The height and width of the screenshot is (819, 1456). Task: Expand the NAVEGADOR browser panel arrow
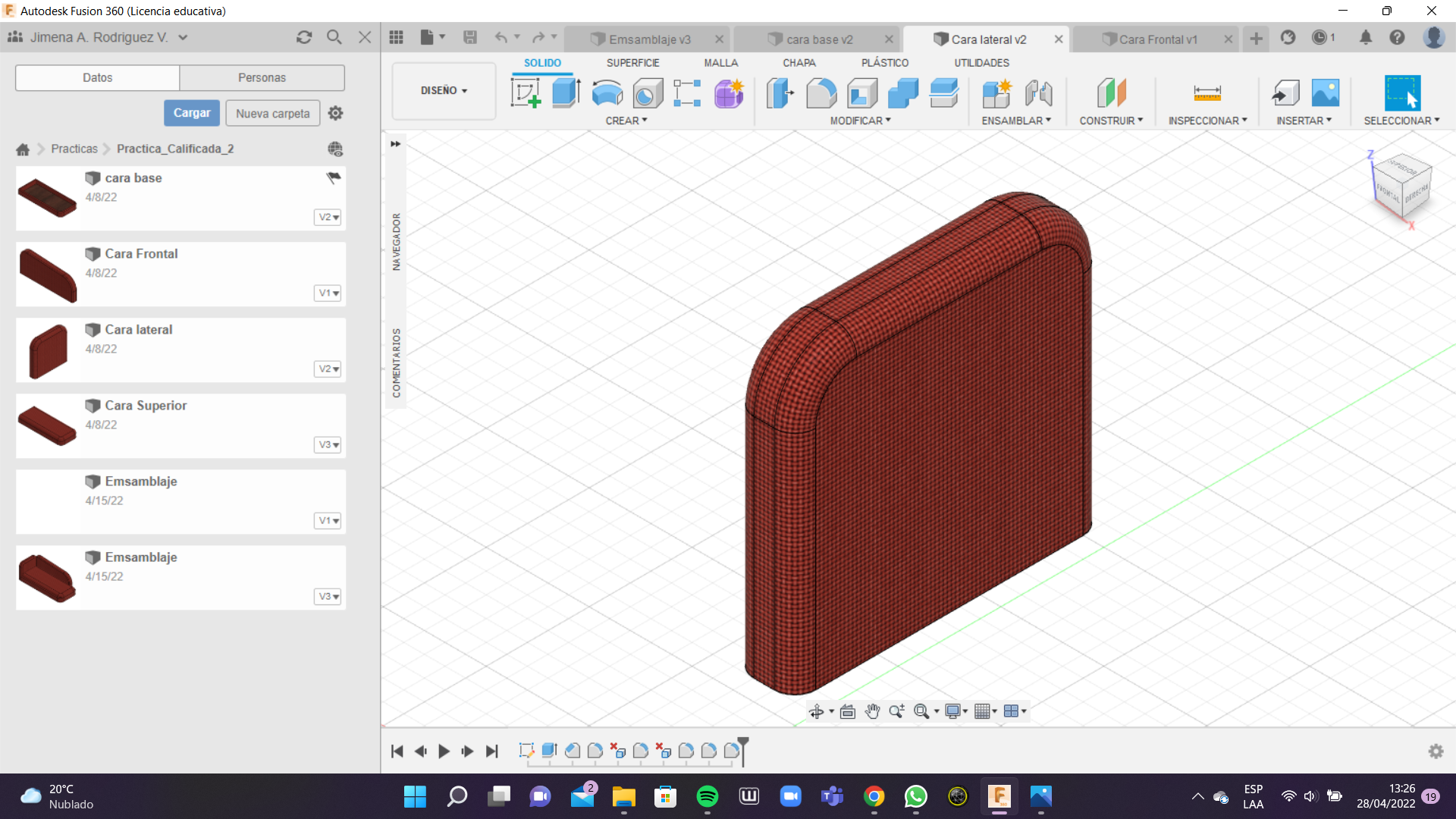pyautogui.click(x=395, y=143)
